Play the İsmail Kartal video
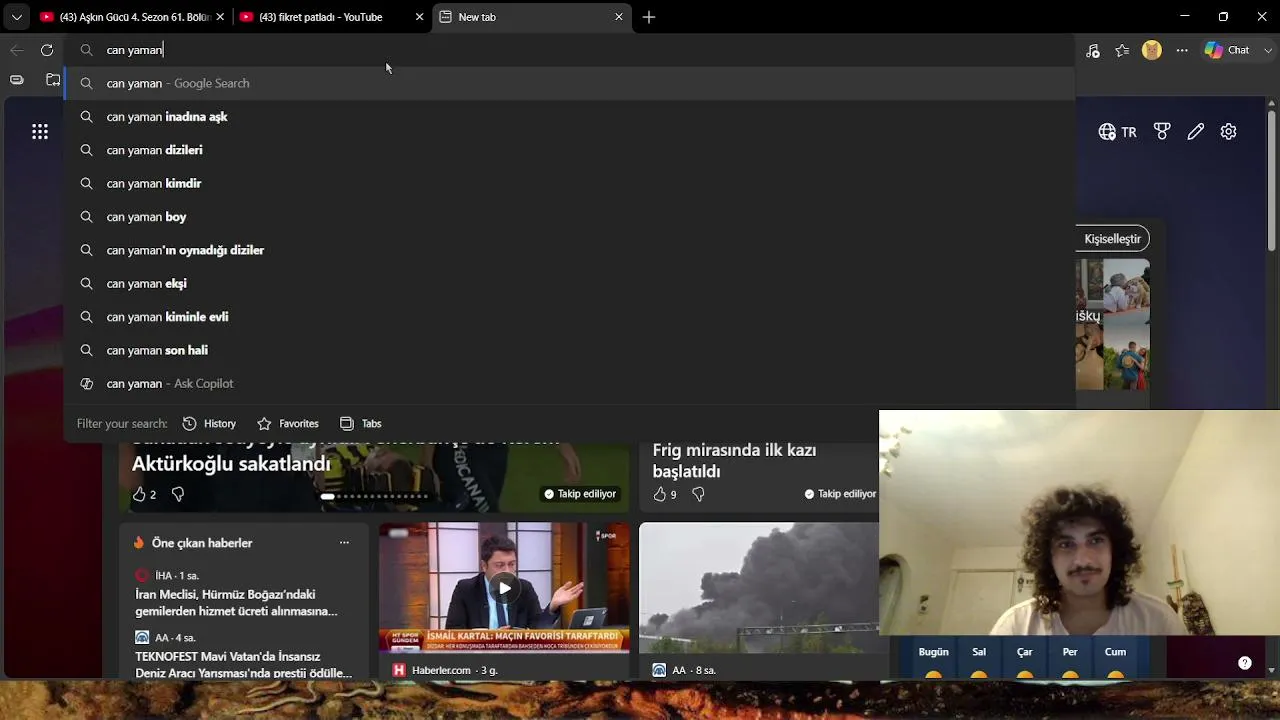The width and height of the screenshot is (1280, 720). tap(505, 587)
